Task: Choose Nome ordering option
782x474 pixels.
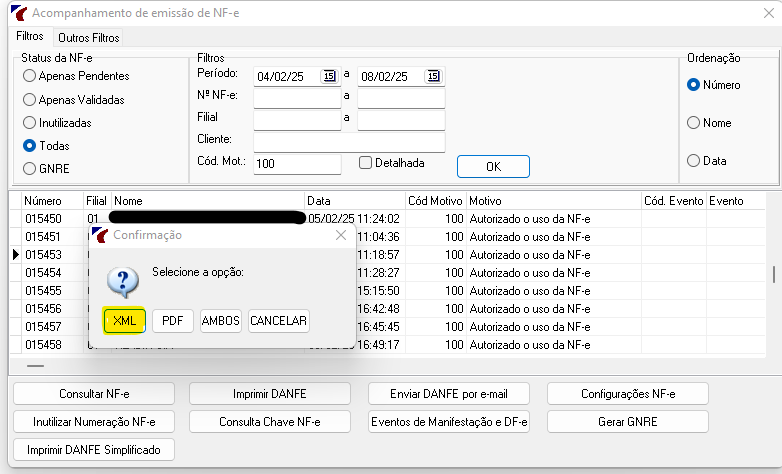Action: [693, 123]
